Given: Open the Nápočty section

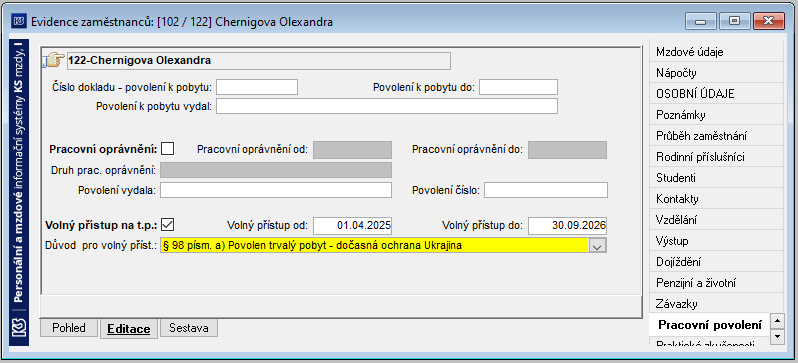Looking at the screenshot, I should (716, 72).
